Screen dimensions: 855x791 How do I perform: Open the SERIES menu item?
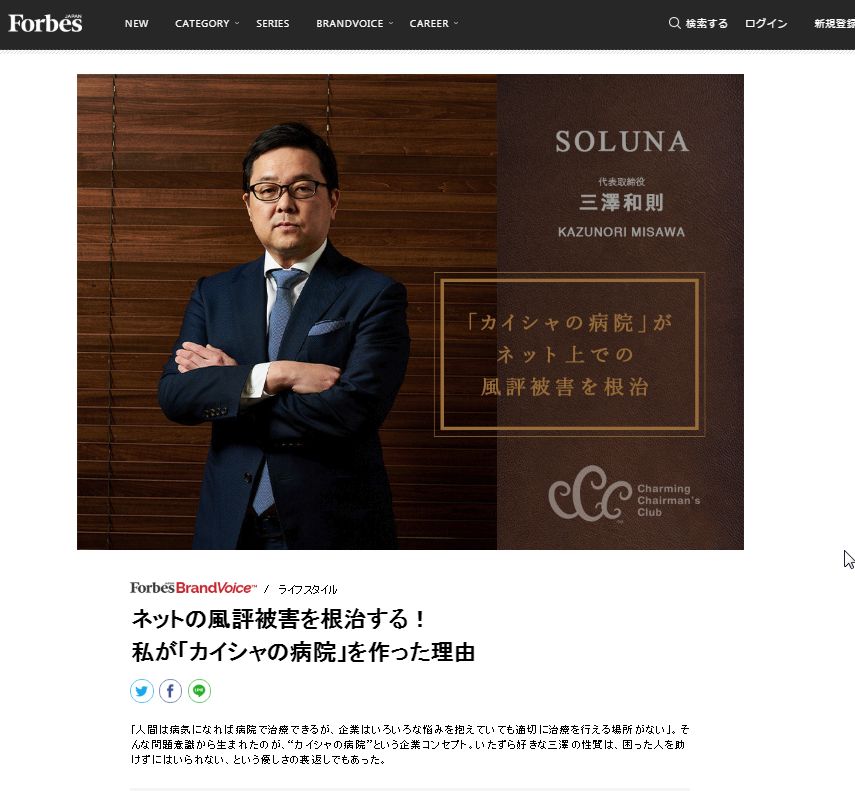coord(273,23)
